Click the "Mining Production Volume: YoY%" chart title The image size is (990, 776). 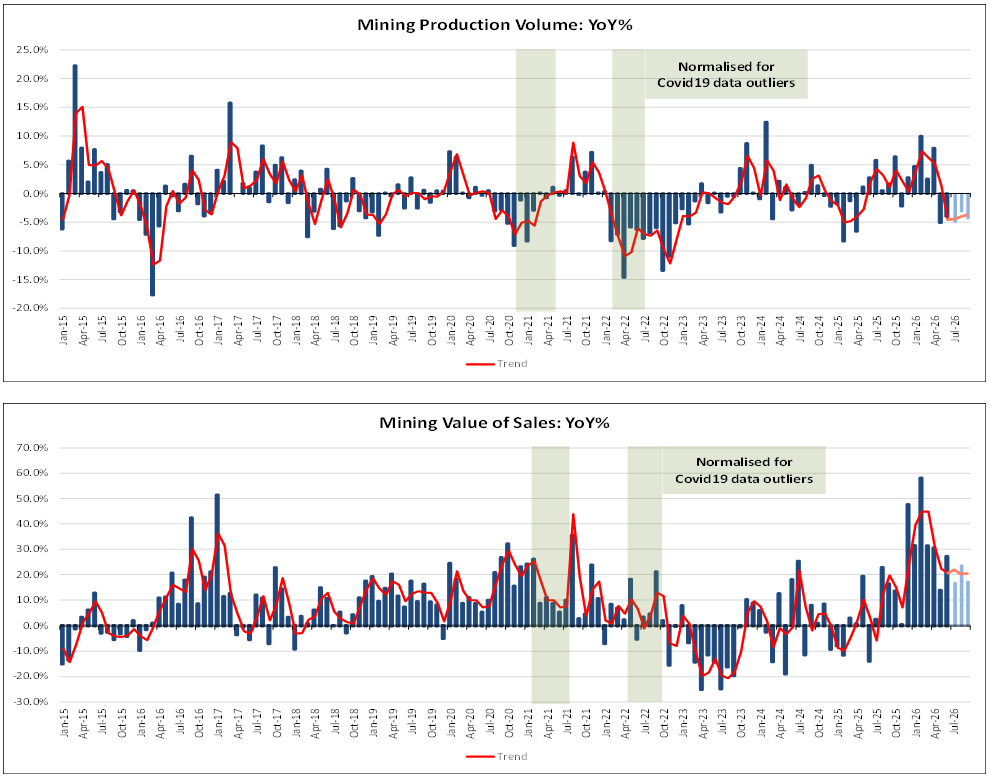point(494,25)
